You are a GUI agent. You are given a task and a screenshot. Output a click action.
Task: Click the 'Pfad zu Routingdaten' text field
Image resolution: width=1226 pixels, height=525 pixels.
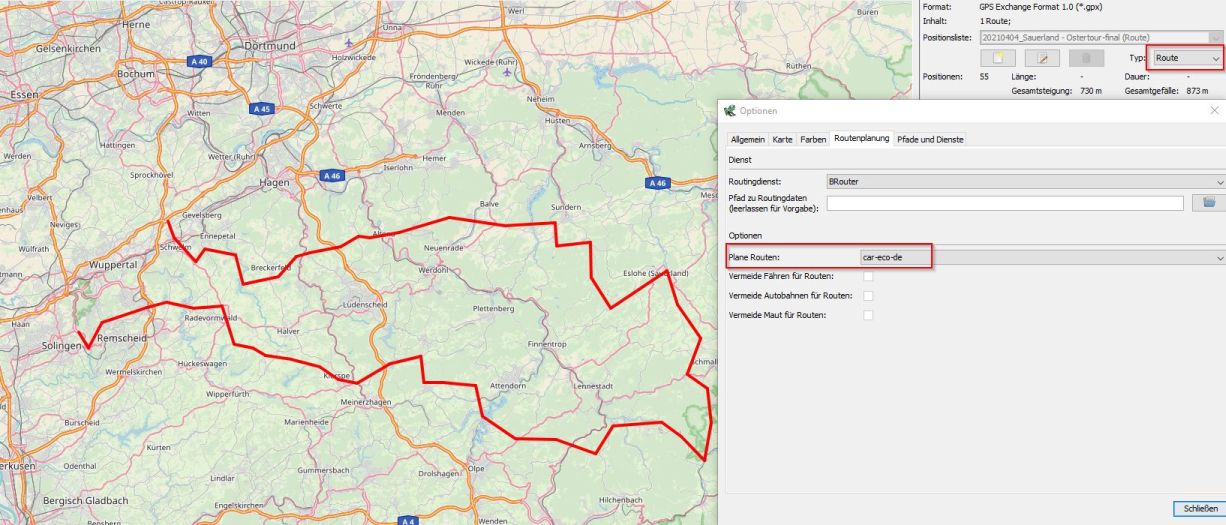point(1004,203)
